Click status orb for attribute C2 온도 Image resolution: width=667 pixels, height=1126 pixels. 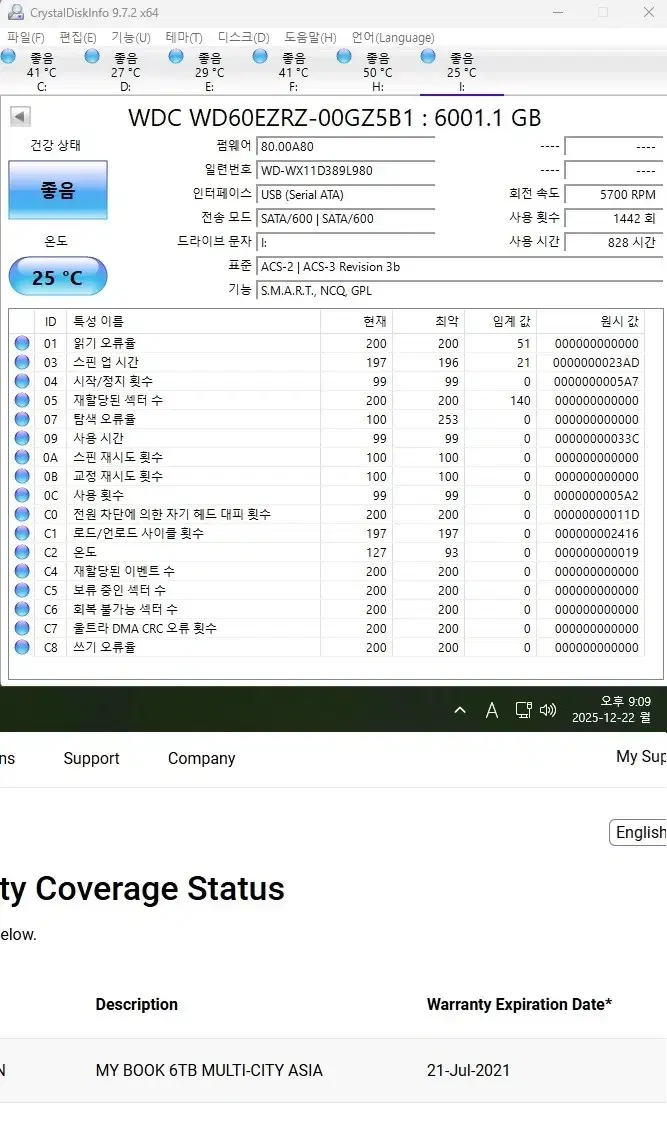(x=22, y=552)
